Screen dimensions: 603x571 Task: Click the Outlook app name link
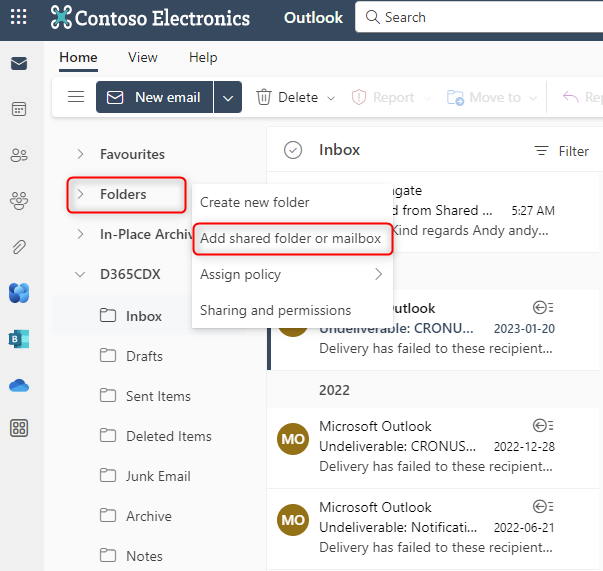(313, 17)
